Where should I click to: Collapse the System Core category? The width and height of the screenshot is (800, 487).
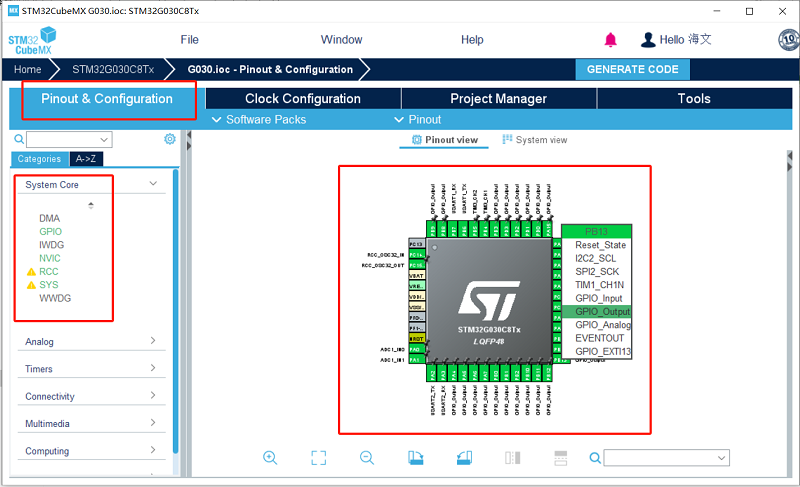152,184
